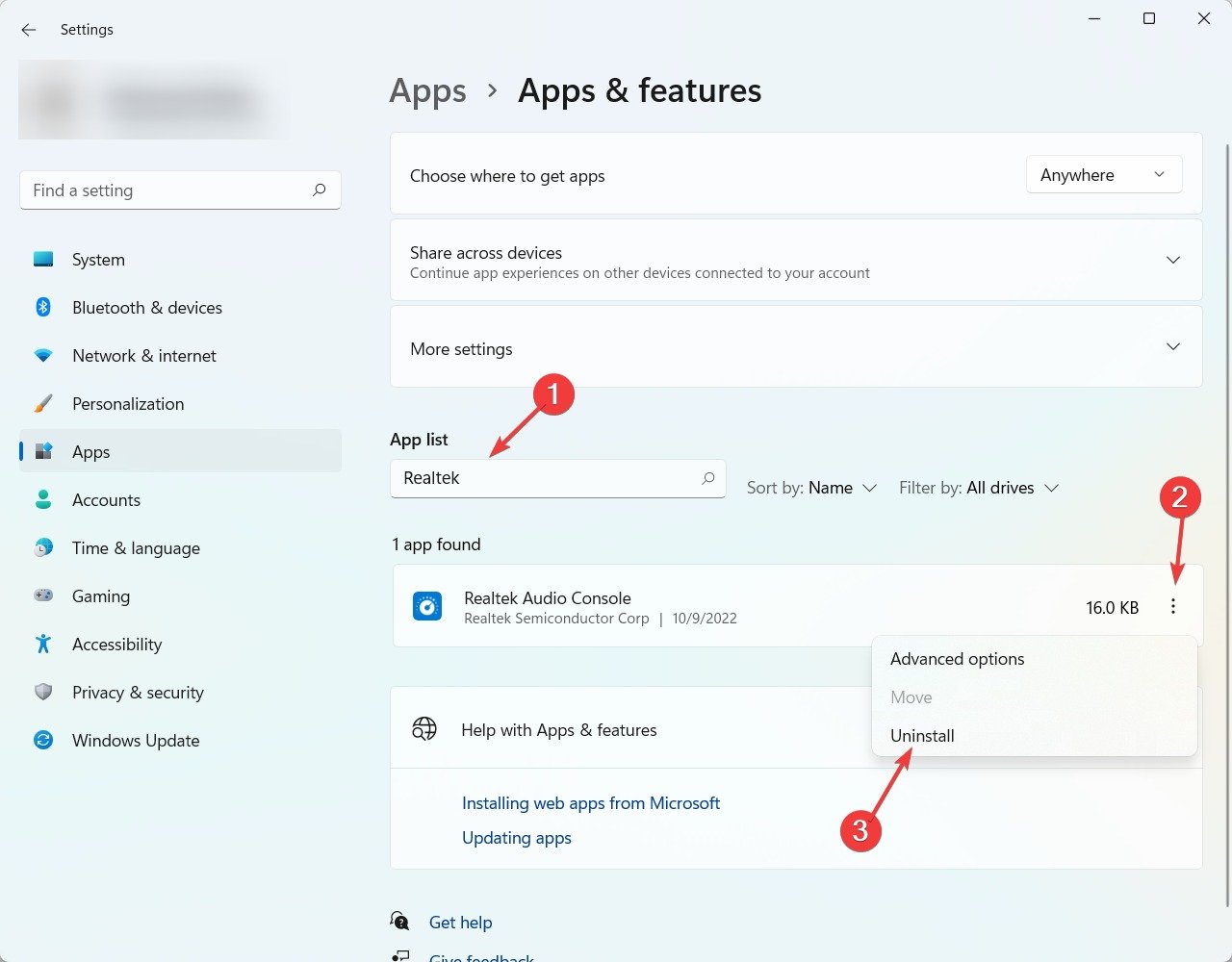Click the Accounts person icon
The image size is (1232, 962).
coord(43,500)
